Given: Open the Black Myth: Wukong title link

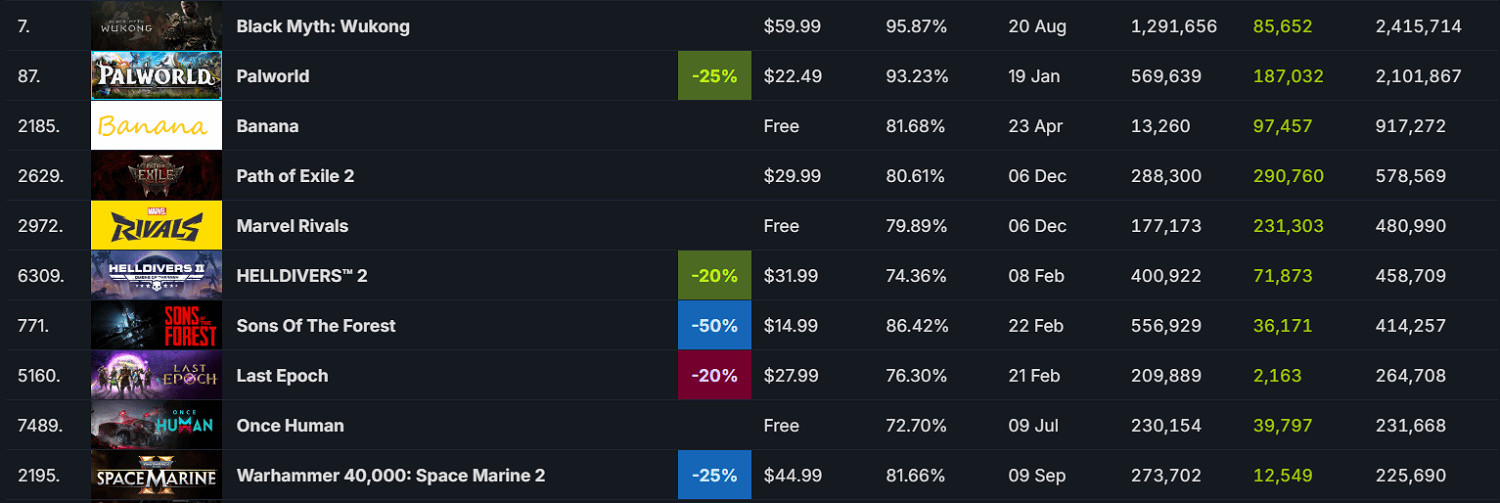Looking at the screenshot, I should [x=323, y=26].
